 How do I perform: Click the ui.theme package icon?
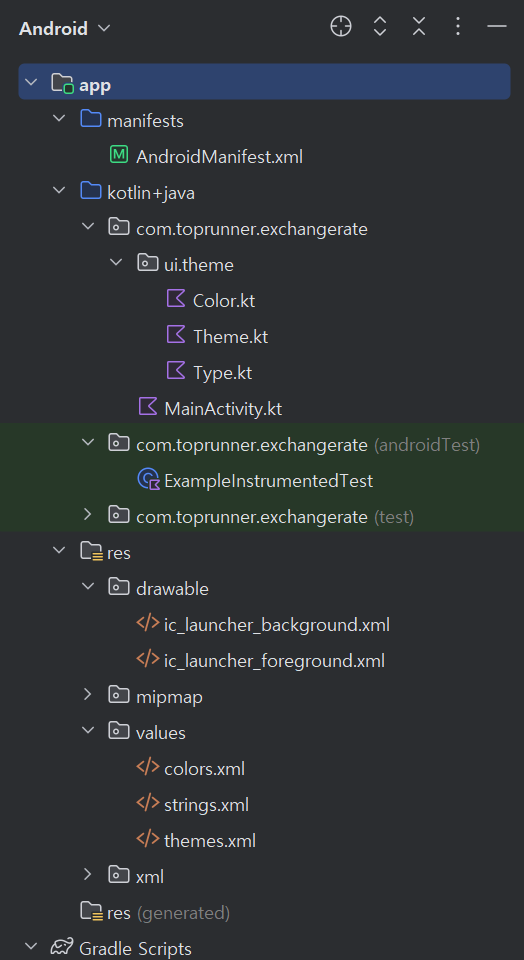pos(148,263)
